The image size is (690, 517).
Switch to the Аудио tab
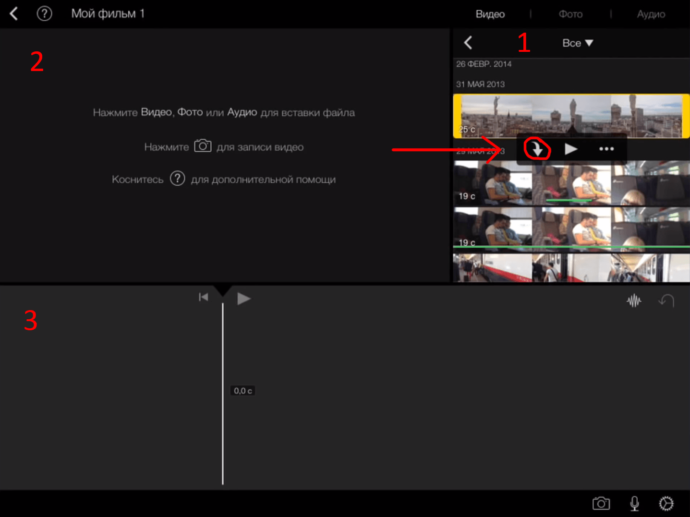[651, 14]
